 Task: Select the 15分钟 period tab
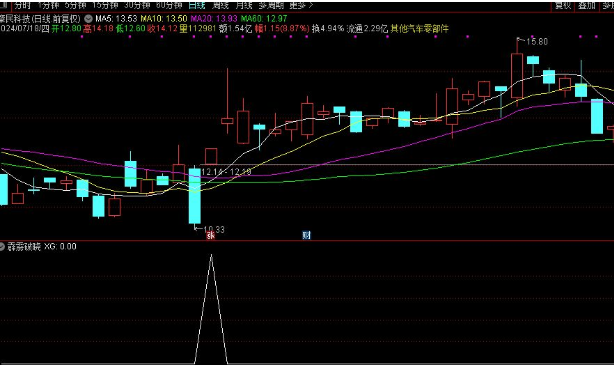point(105,5)
